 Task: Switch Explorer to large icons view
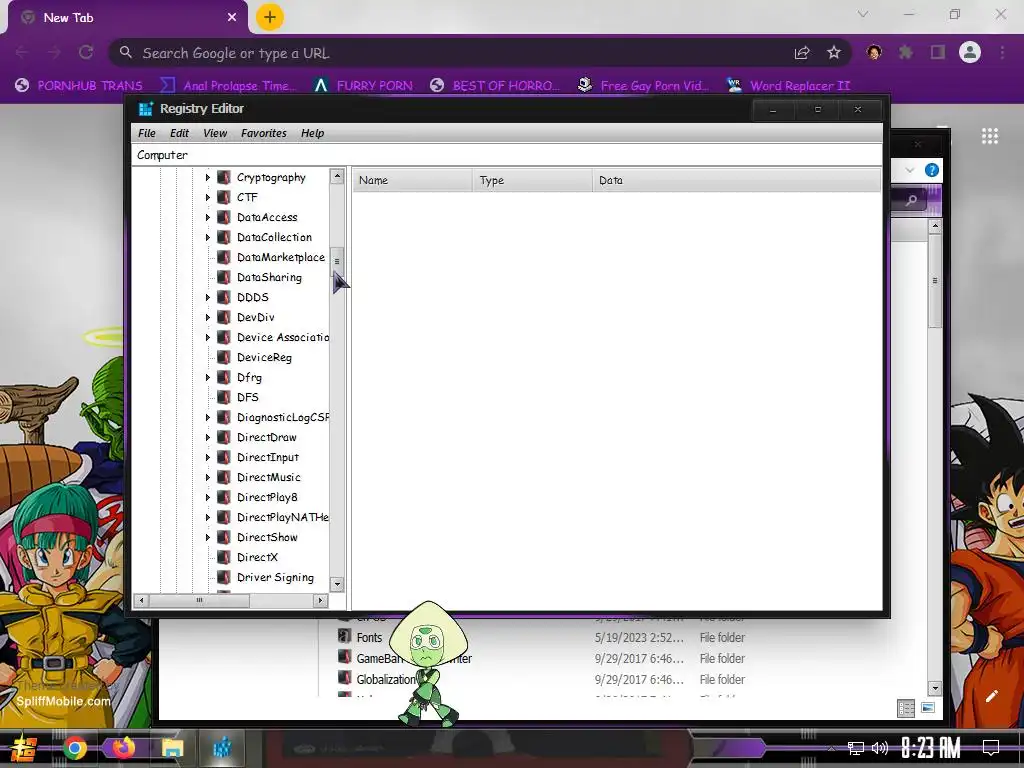click(x=928, y=708)
